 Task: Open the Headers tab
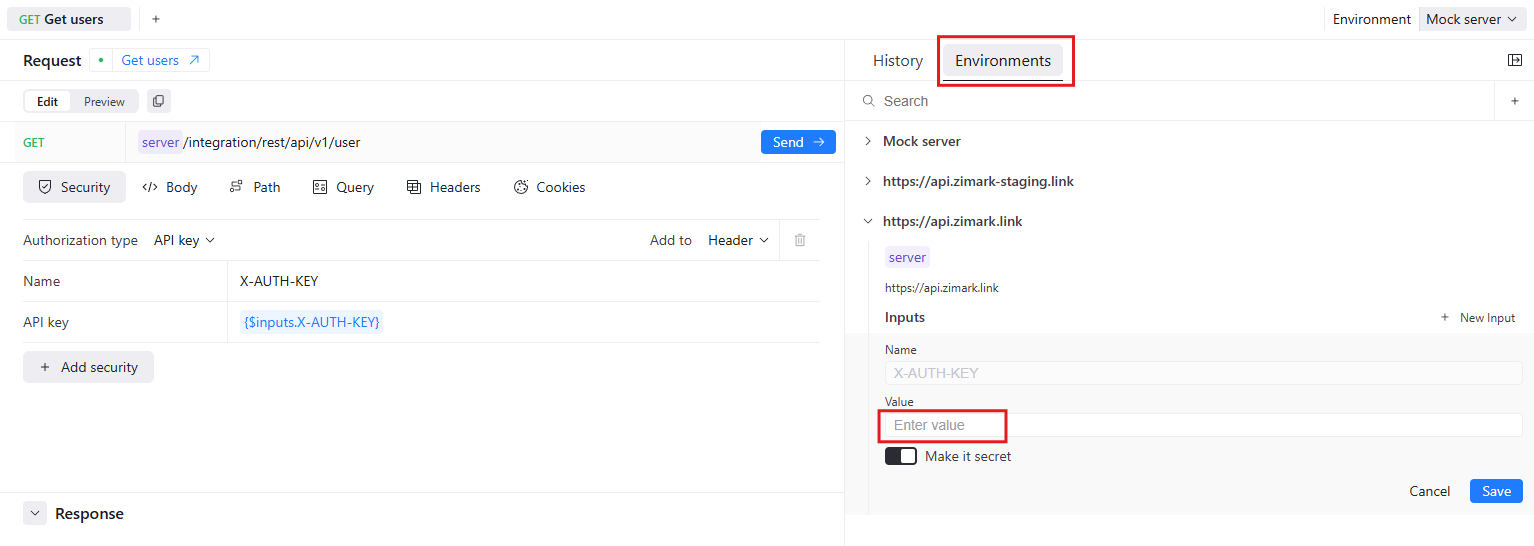tap(443, 187)
